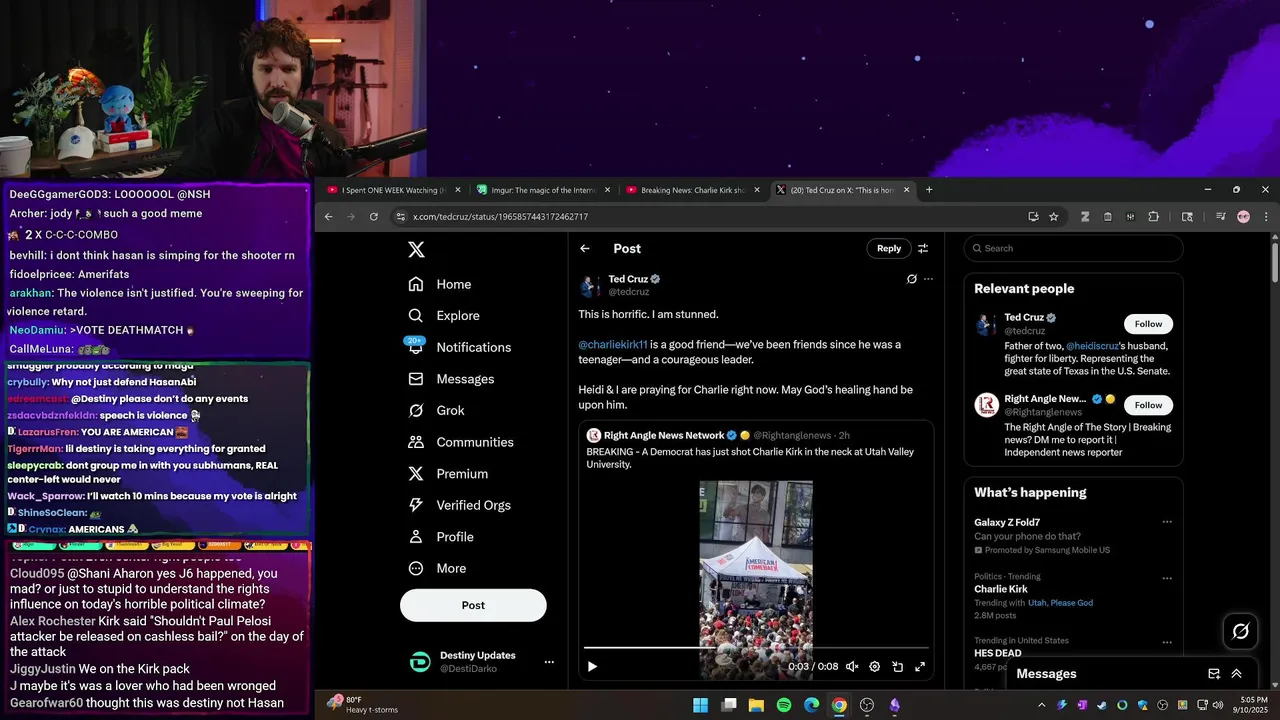Open a new browser tab
This screenshot has width=1280, height=720.
tap(929, 190)
